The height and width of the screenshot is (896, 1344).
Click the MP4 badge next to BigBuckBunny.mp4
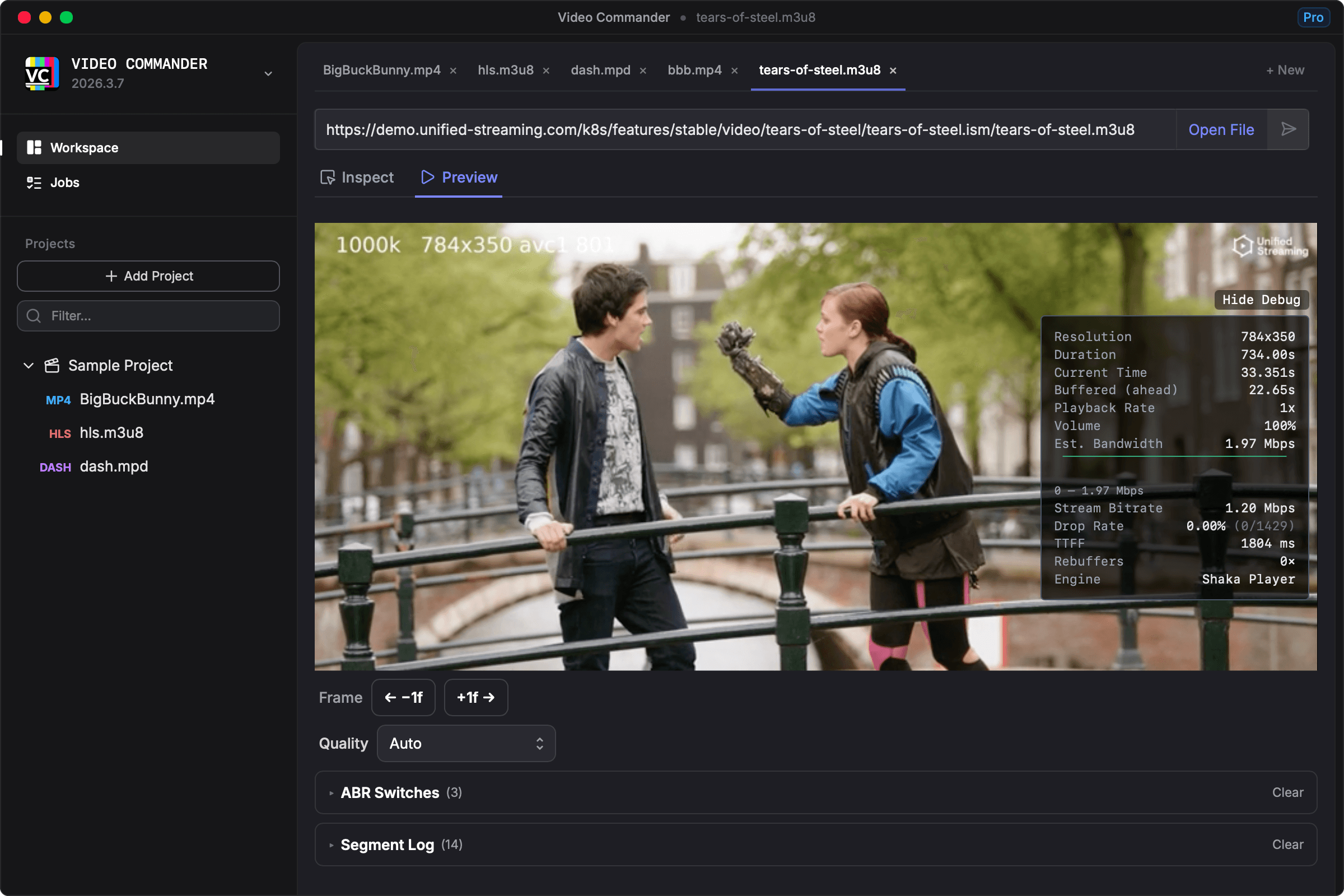point(58,400)
